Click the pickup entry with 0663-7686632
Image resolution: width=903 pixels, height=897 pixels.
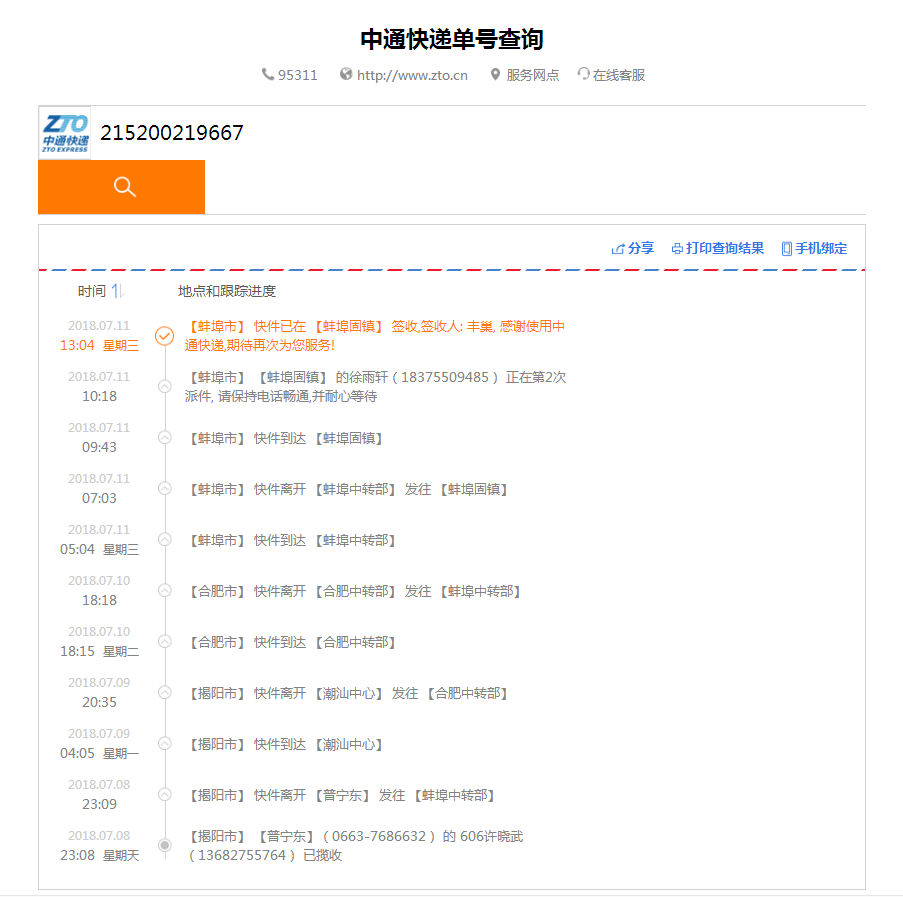pos(354,846)
